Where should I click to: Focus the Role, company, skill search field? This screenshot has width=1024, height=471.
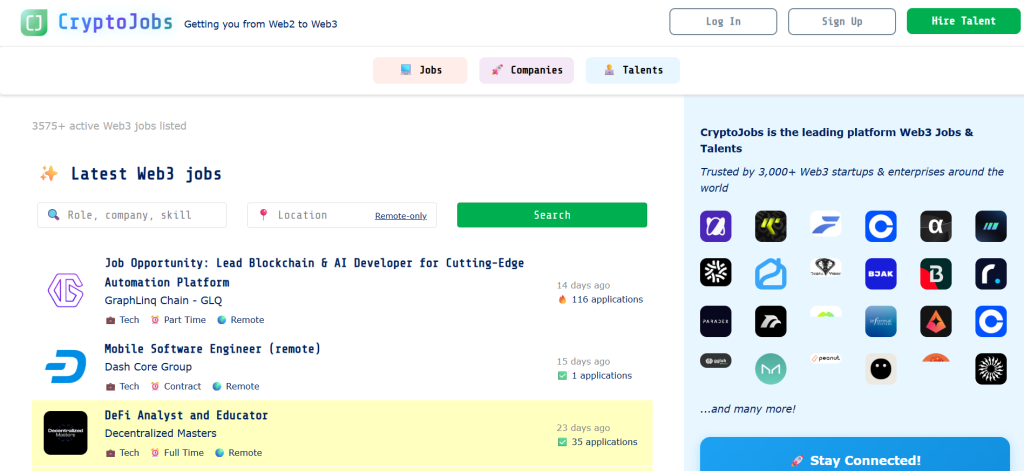(132, 215)
